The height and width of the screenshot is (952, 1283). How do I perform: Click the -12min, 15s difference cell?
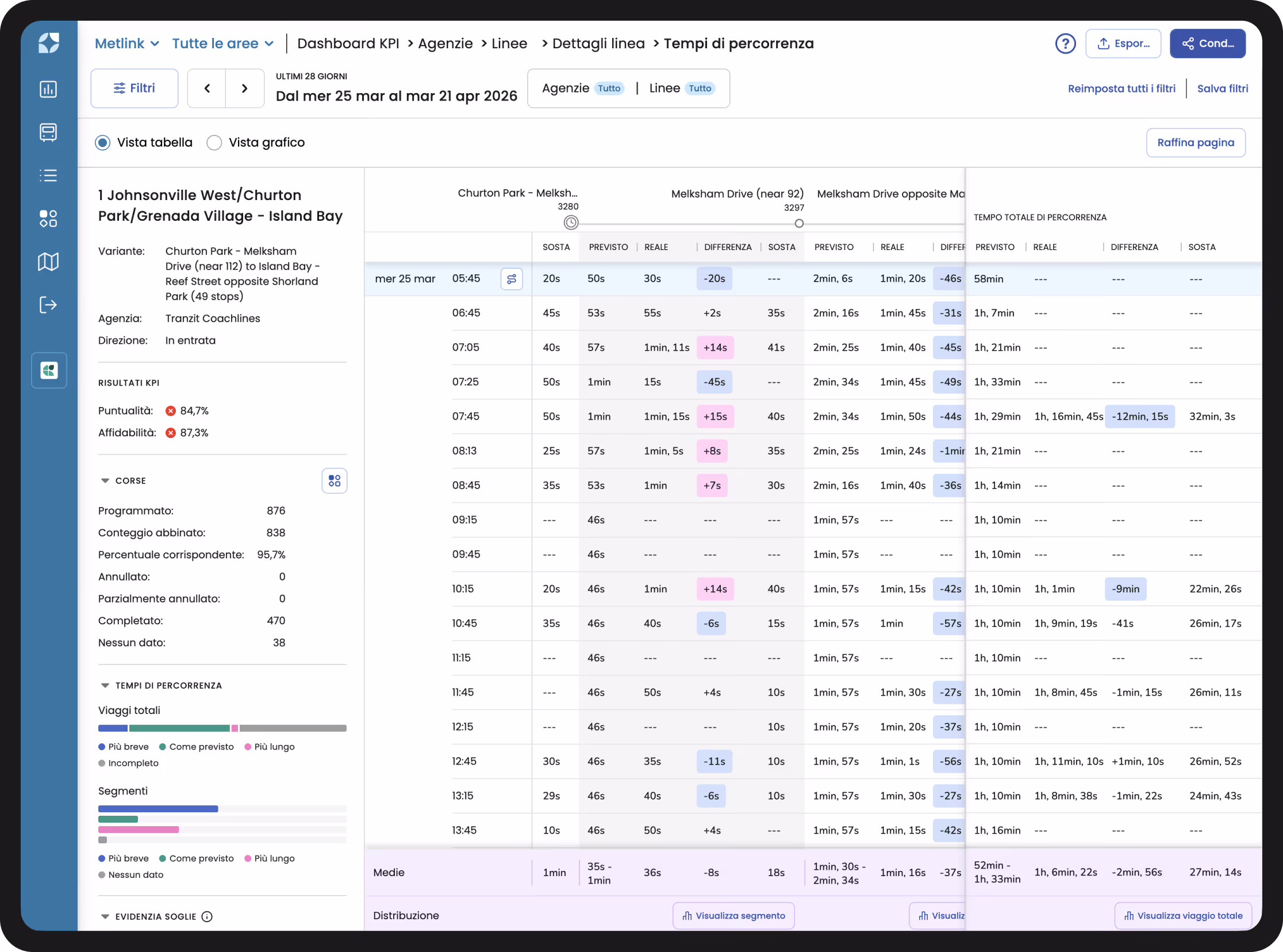(1139, 416)
